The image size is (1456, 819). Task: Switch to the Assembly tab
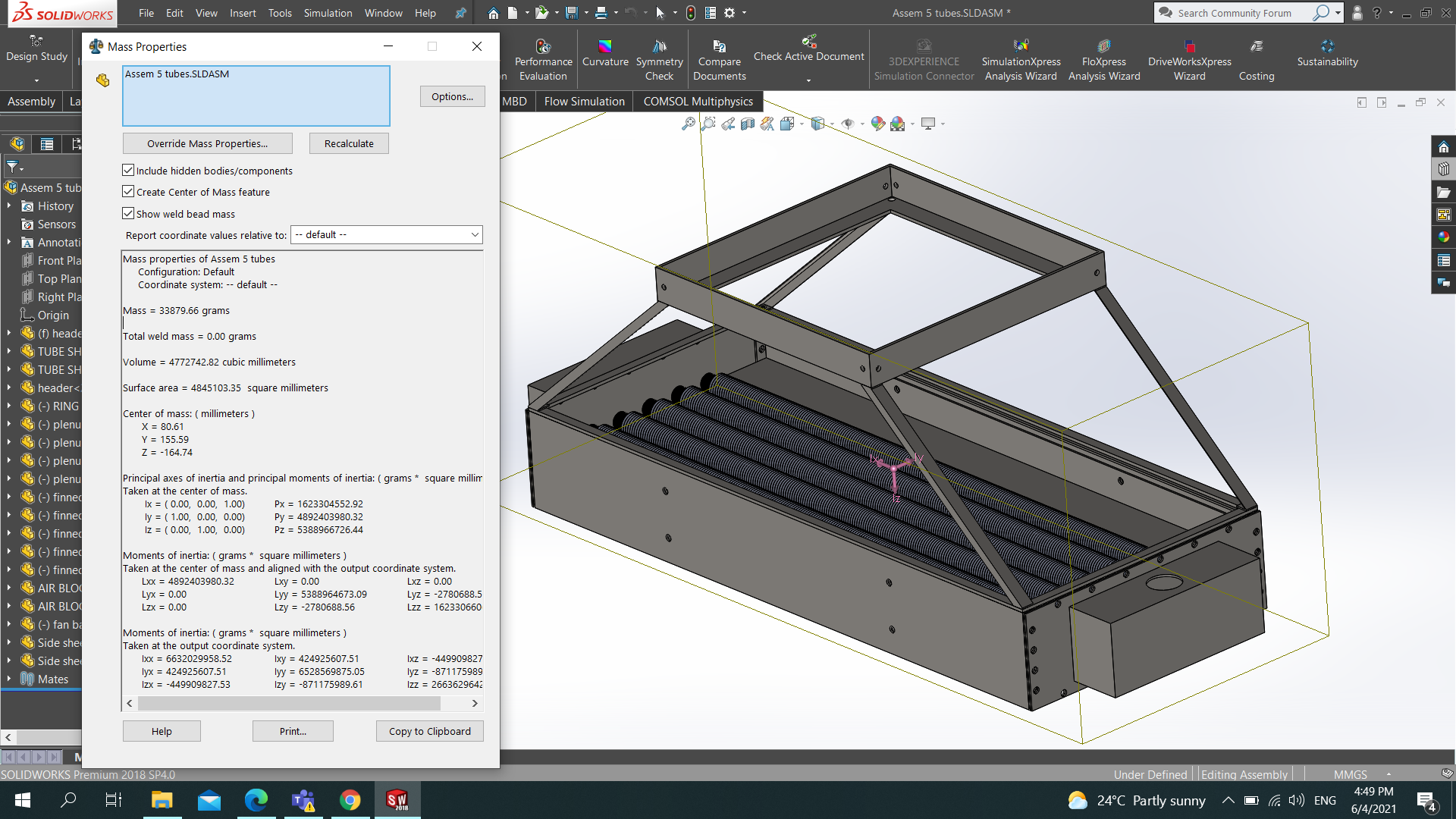click(x=31, y=102)
